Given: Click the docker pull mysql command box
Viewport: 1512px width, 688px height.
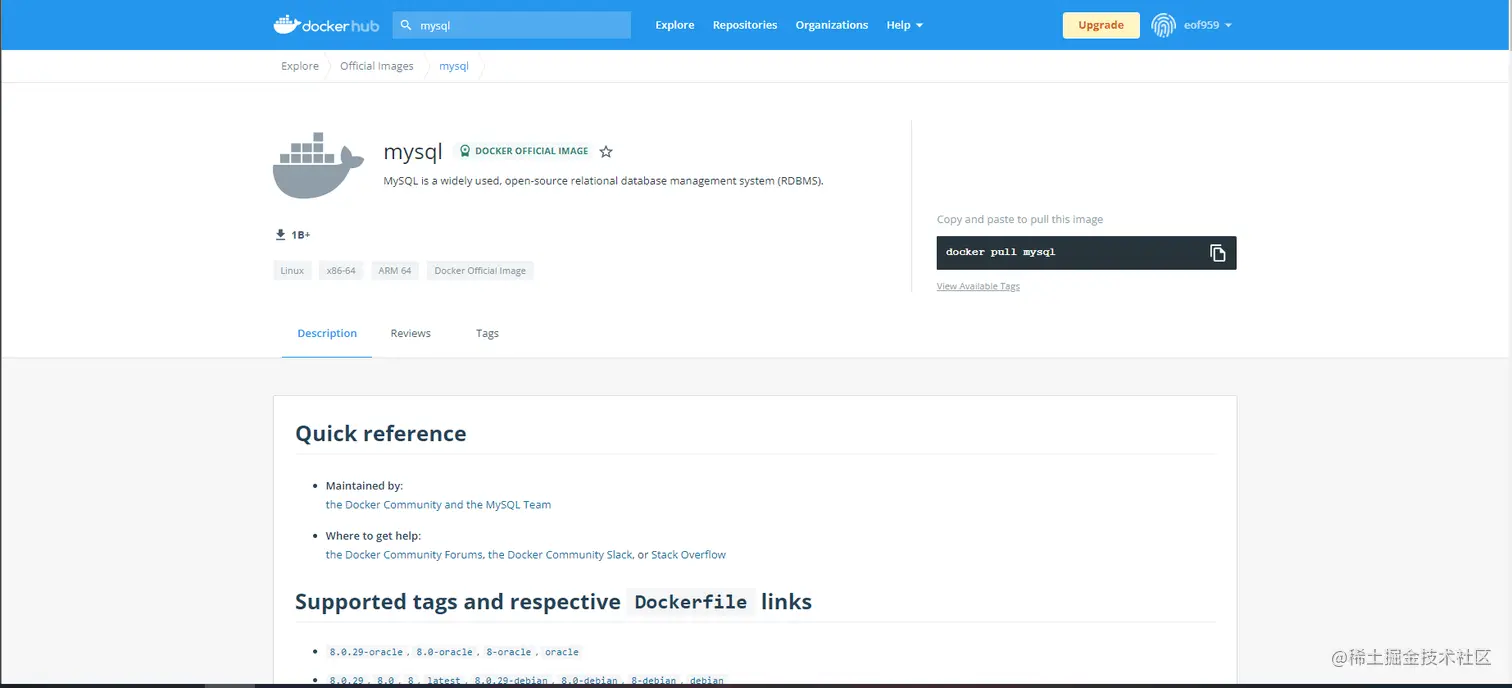Looking at the screenshot, I should click(1086, 253).
